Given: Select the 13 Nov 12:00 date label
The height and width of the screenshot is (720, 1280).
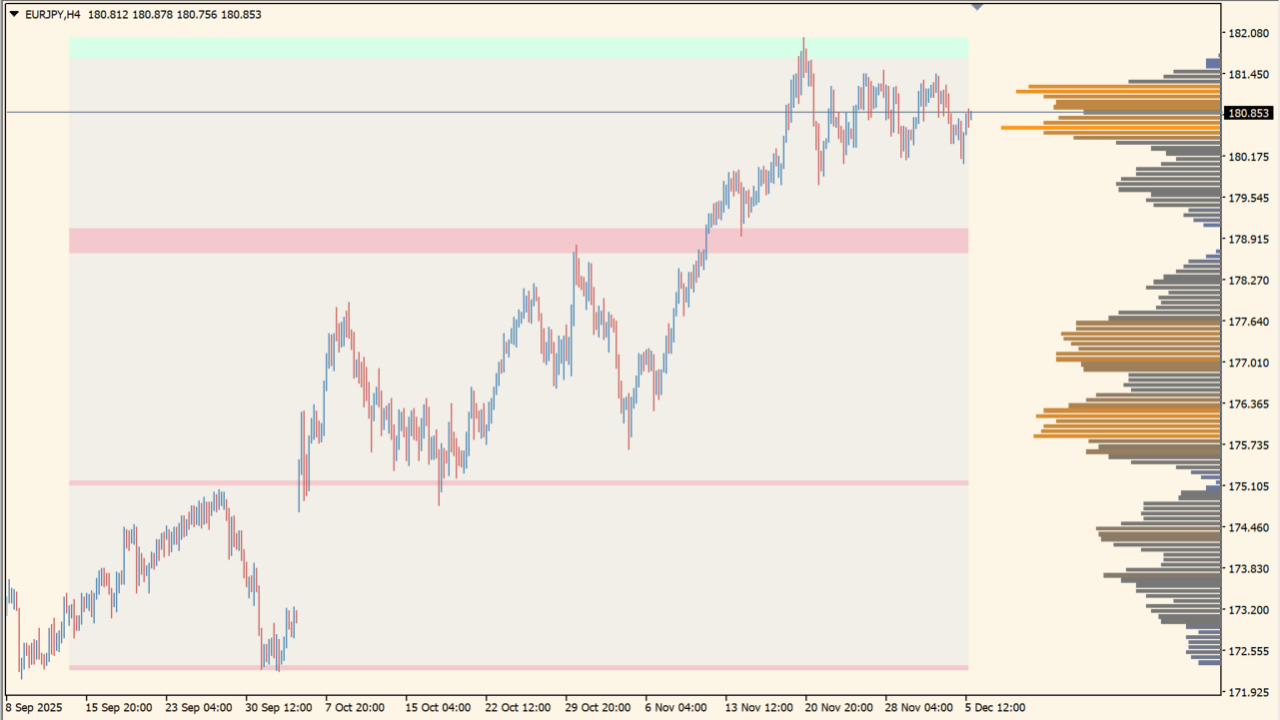Looking at the screenshot, I should tap(759, 706).
